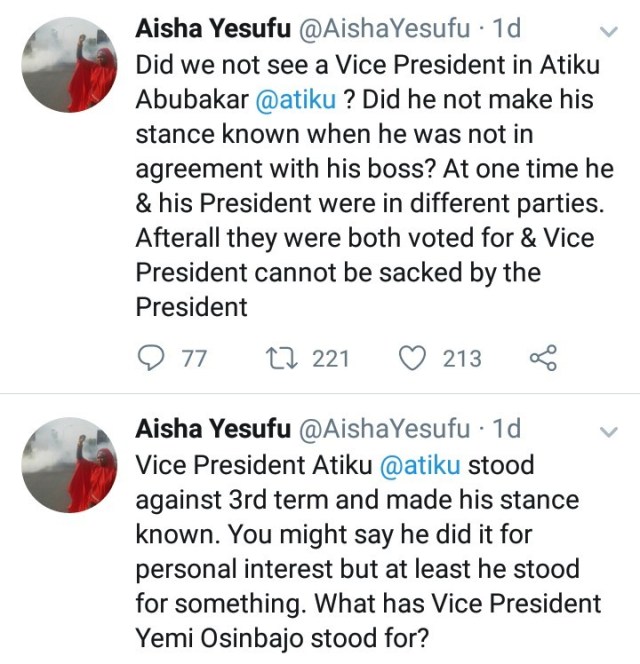Viewport: 640px width, 664px height.
Task: Retweet the Atiku Abubakar Vice President tweet
Action: pyautogui.click(x=275, y=358)
